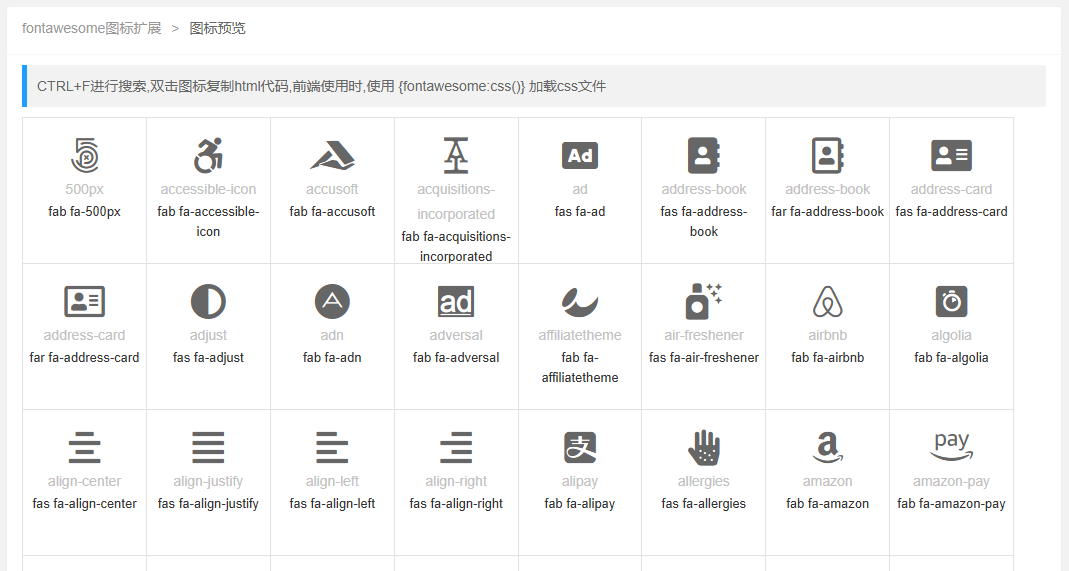The height and width of the screenshot is (571, 1069).
Task: Select the amazon-pay icon
Action: point(951,445)
